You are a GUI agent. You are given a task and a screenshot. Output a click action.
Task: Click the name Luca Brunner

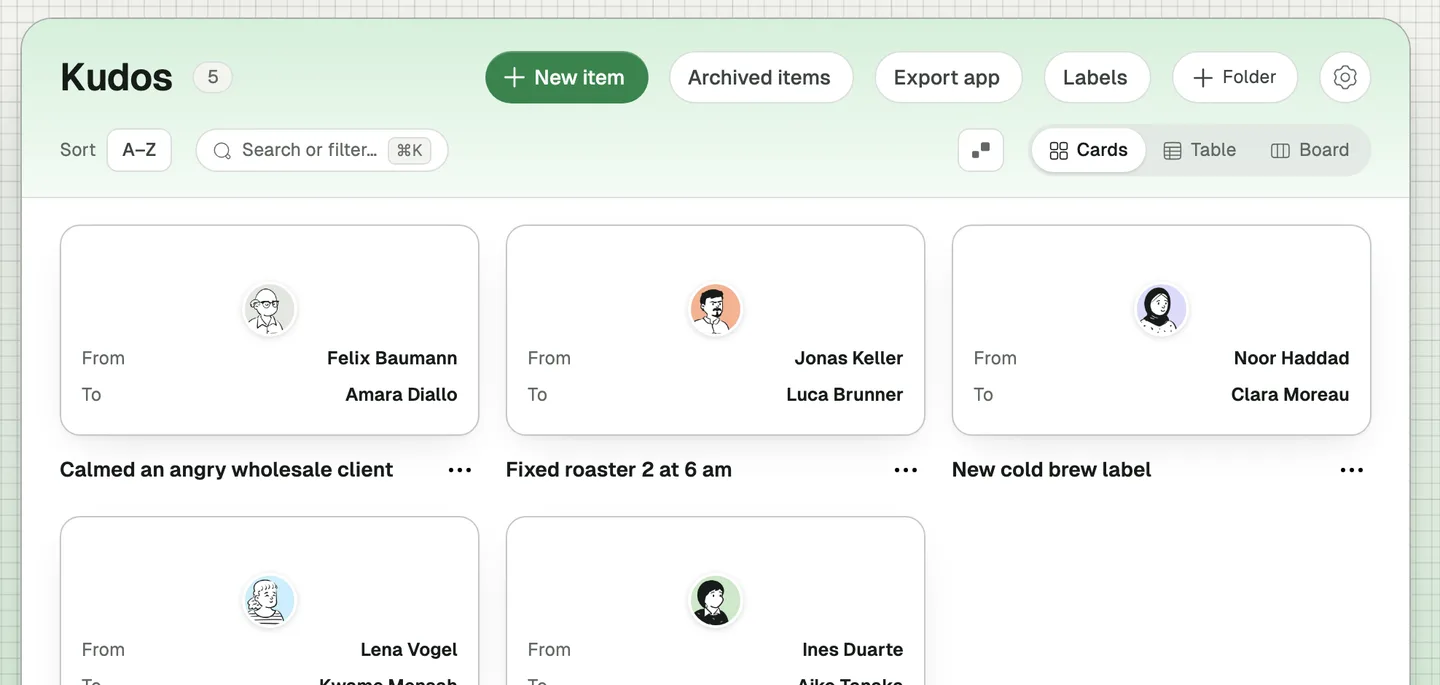pyautogui.click(x=844, y=395)
